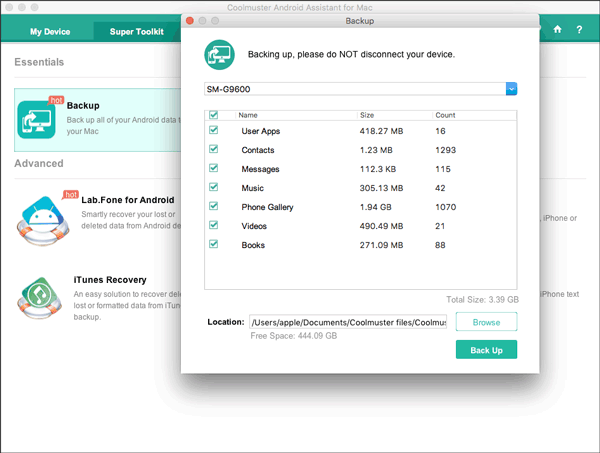Viewport: 600px width, 453px height.
Task: Select the Messages row name
Action: pyautogui.click(x=260, y=169)
